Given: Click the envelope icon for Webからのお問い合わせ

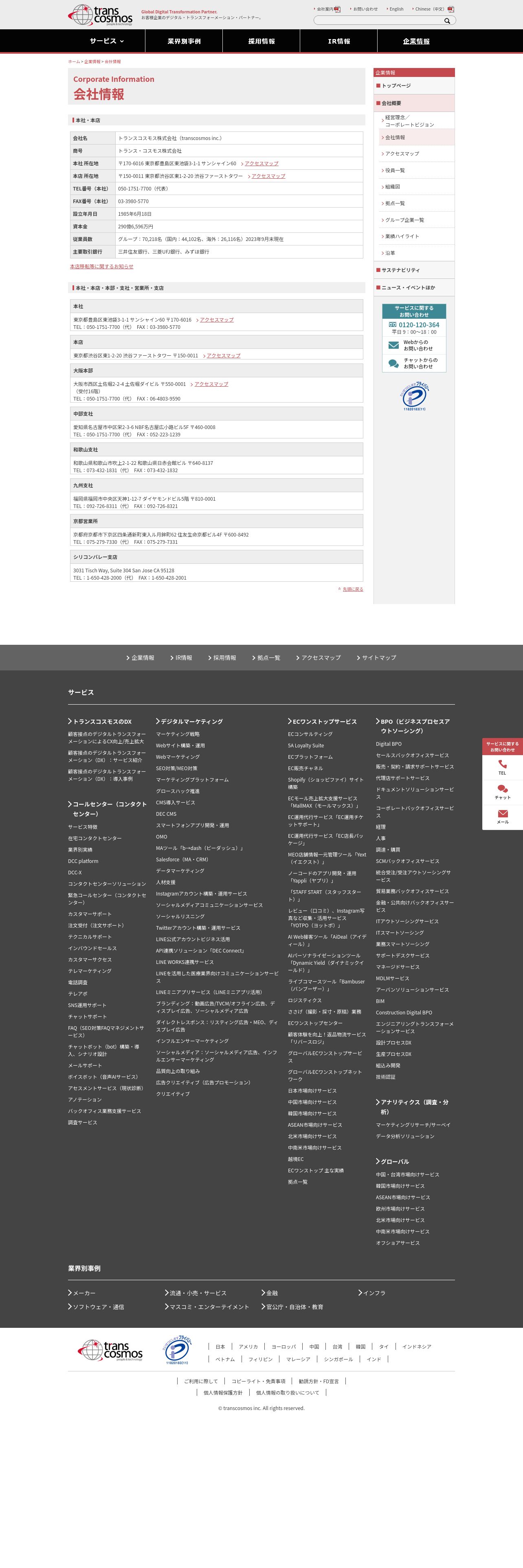Looking at the screenshot, I should pyautogui.click(x=393, y=345).
